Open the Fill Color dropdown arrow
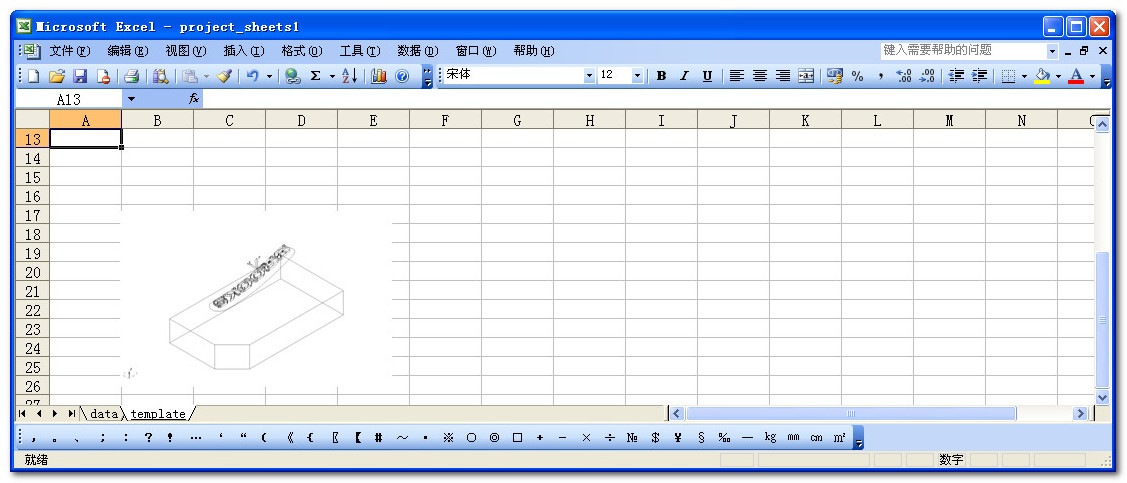This screenshot has width=1127, height=483. (x=1059, y=76)
